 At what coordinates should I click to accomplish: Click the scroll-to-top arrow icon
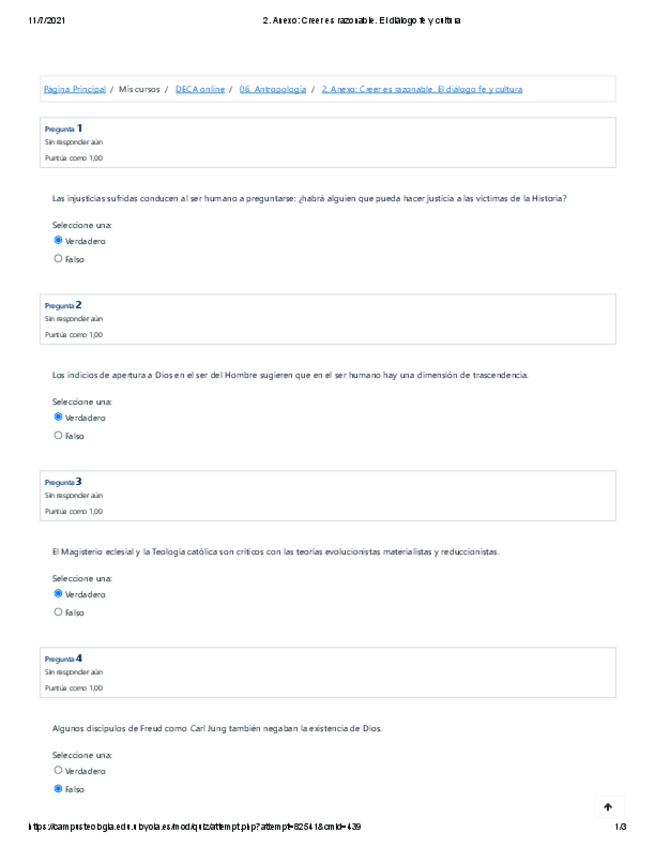pos(608,807)
